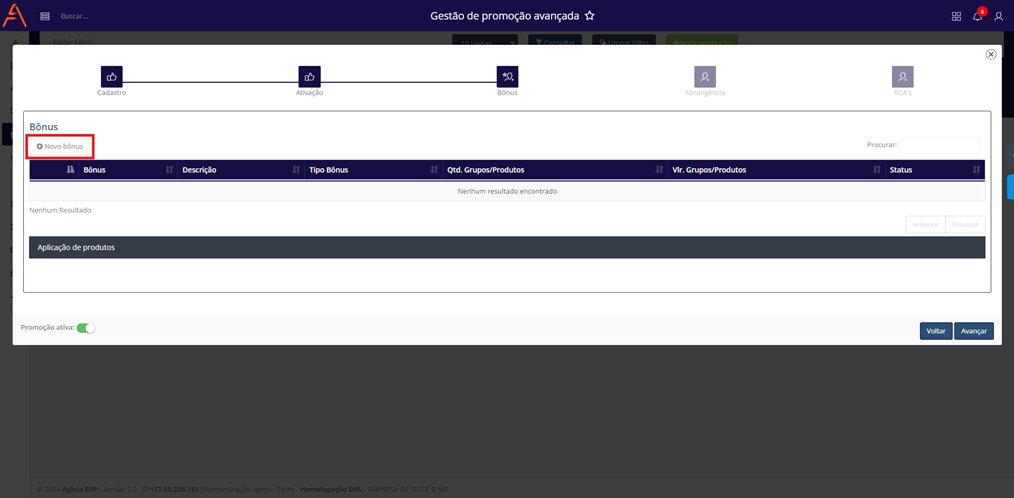Click the Cadastro step icon
This screenshot has width=1014, height=498.
111,76
